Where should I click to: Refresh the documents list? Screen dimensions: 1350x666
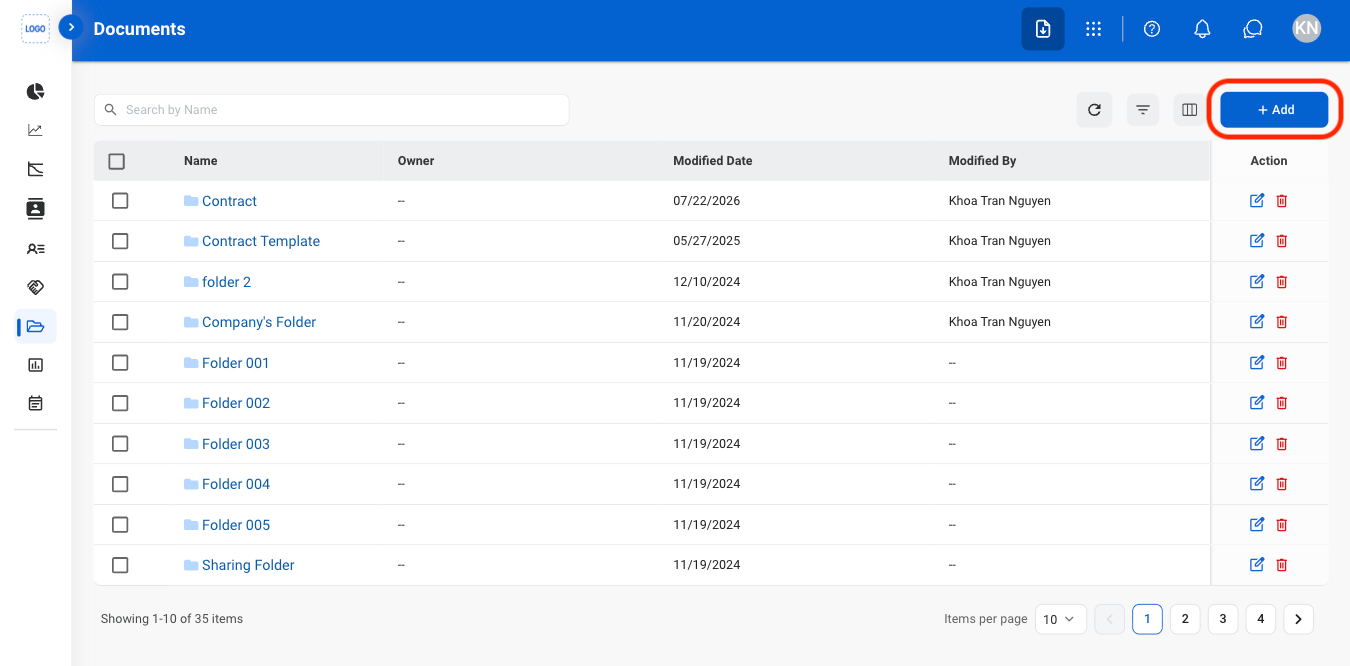(1094, 110)
